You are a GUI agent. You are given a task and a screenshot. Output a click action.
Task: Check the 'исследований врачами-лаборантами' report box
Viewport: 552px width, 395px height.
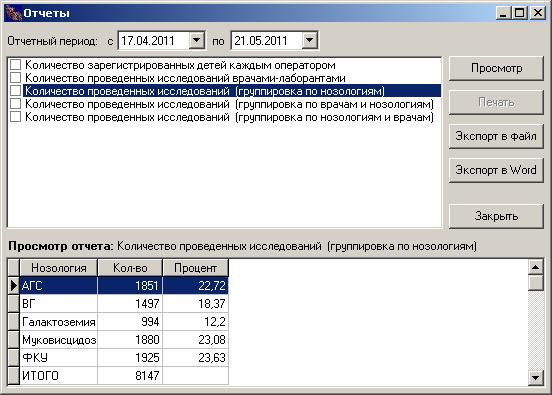pyautogui.click(x=15, y=78)
